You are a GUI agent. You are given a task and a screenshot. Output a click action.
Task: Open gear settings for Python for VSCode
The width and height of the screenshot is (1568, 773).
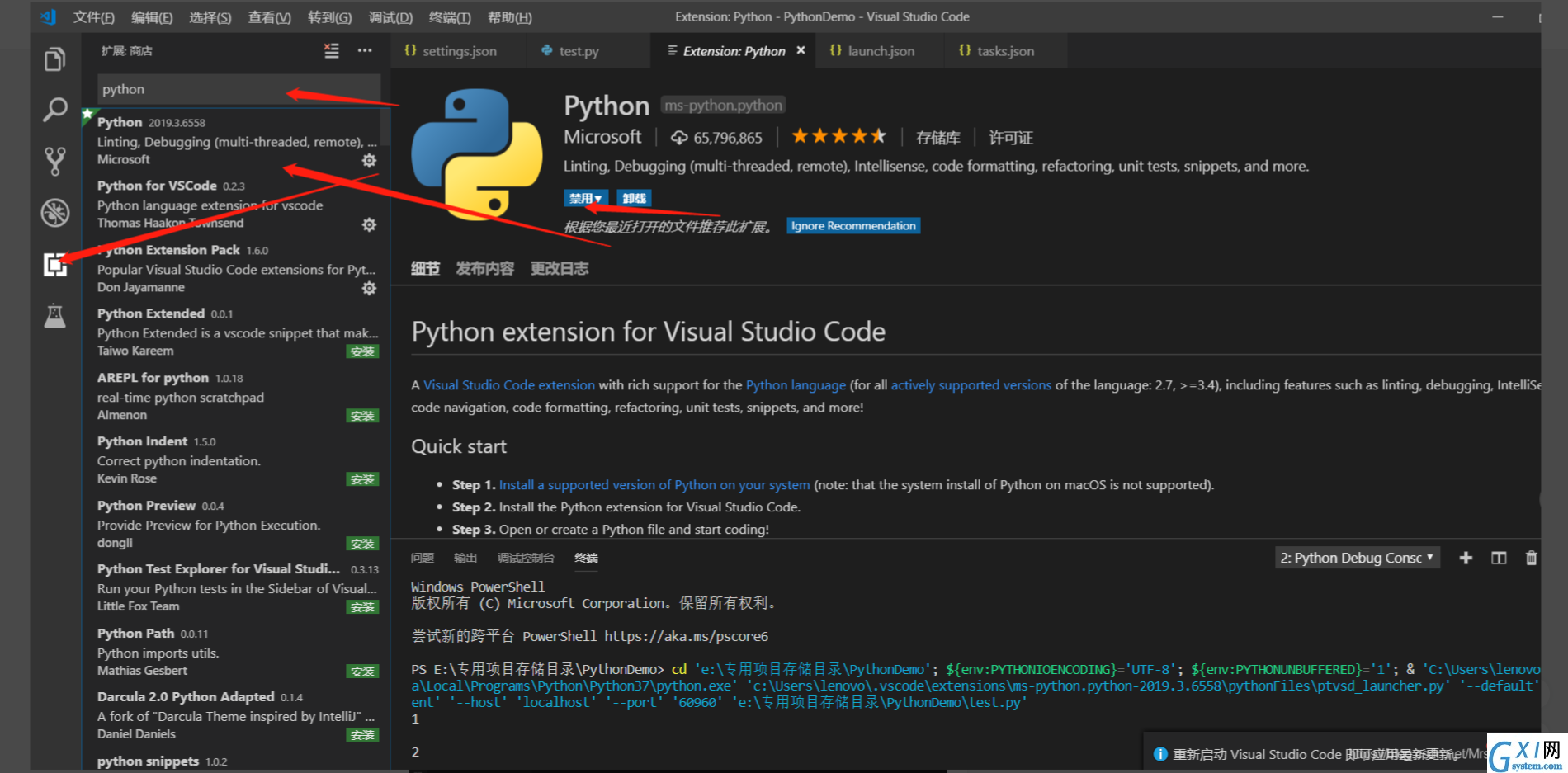point(369,224)
